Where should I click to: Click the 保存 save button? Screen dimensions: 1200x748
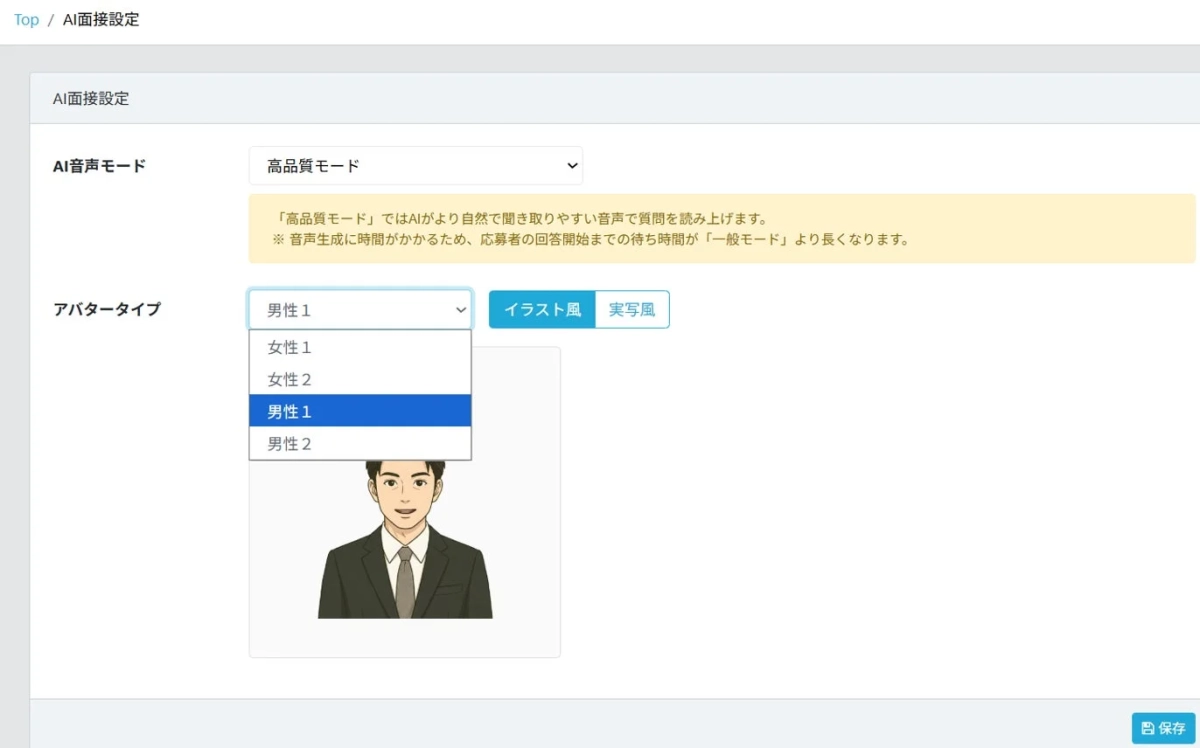coord(1163,728)
